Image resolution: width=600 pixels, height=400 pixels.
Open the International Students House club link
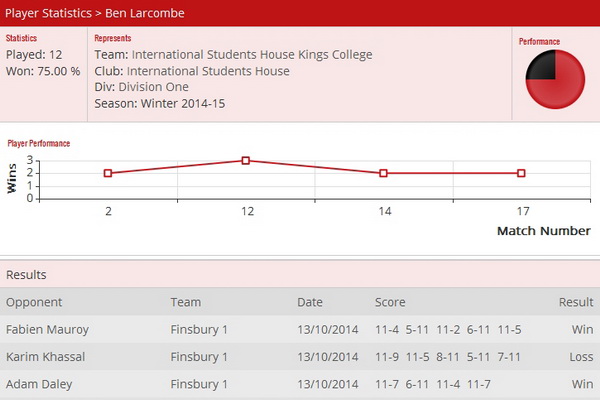tap(208, 71)
